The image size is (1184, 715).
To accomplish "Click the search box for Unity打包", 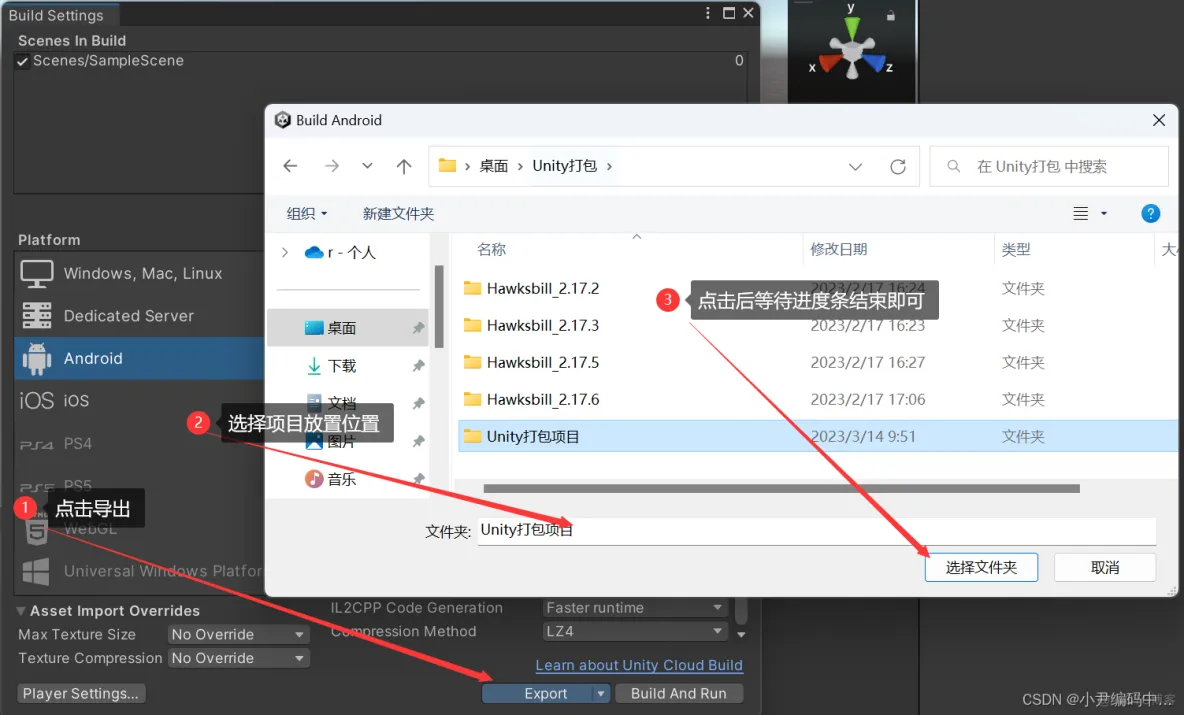I will coord(1049,166).
